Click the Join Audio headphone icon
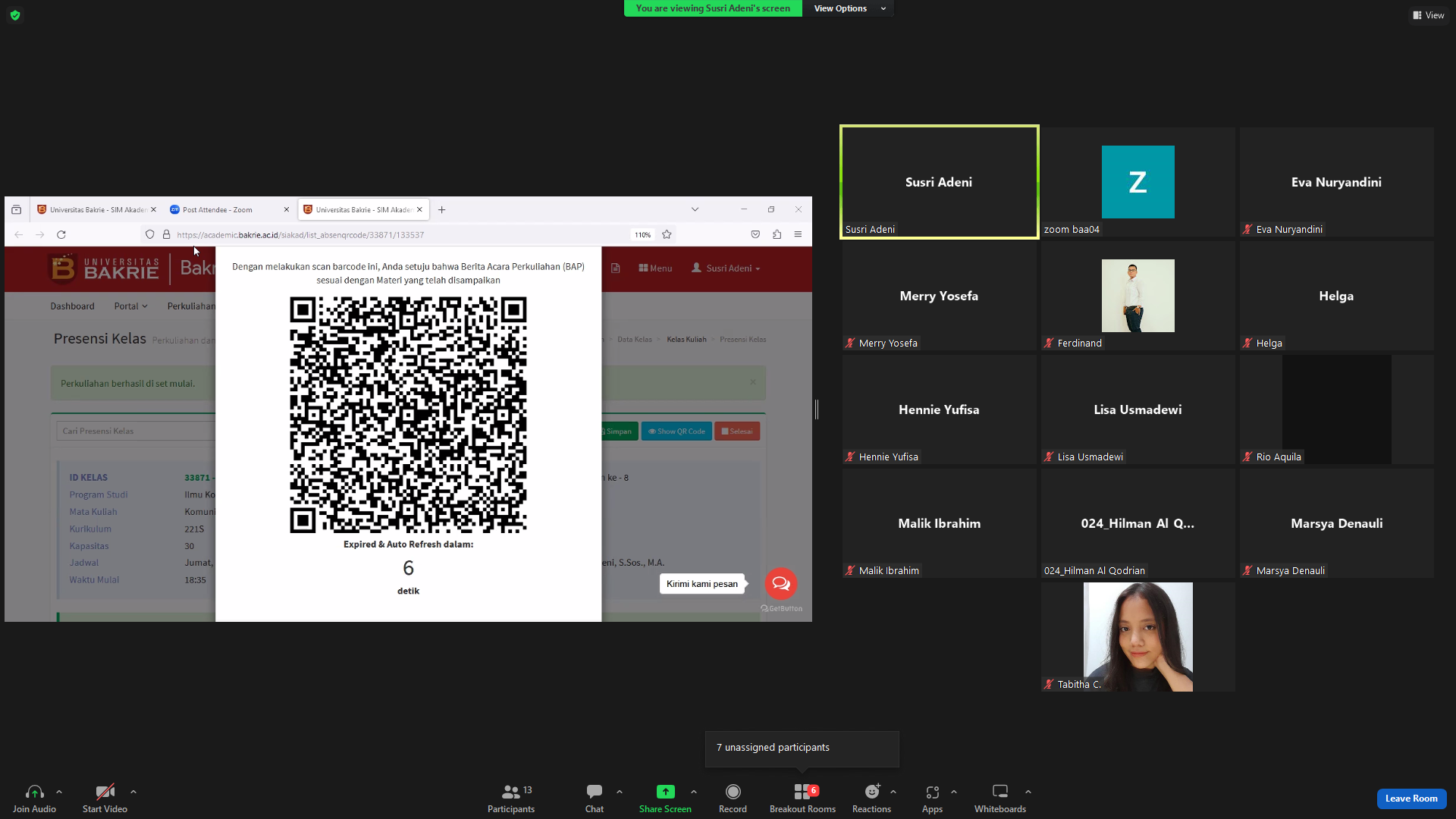 pos(34,792)
